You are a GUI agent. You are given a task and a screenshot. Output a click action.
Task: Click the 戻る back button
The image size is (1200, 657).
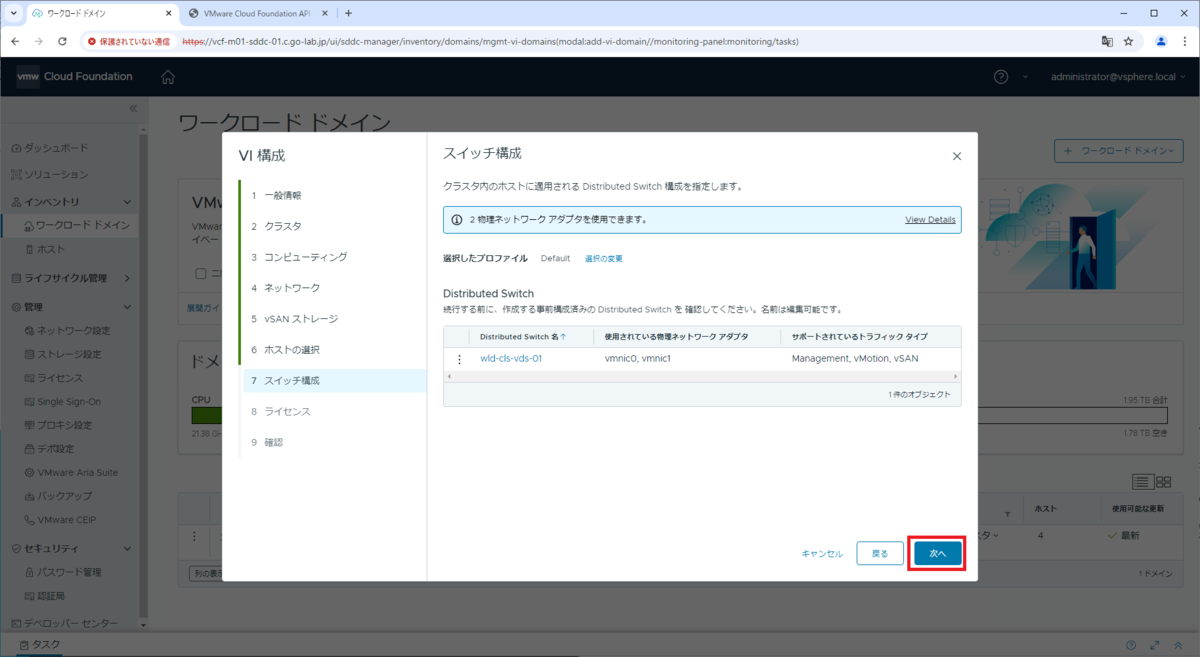880,553
